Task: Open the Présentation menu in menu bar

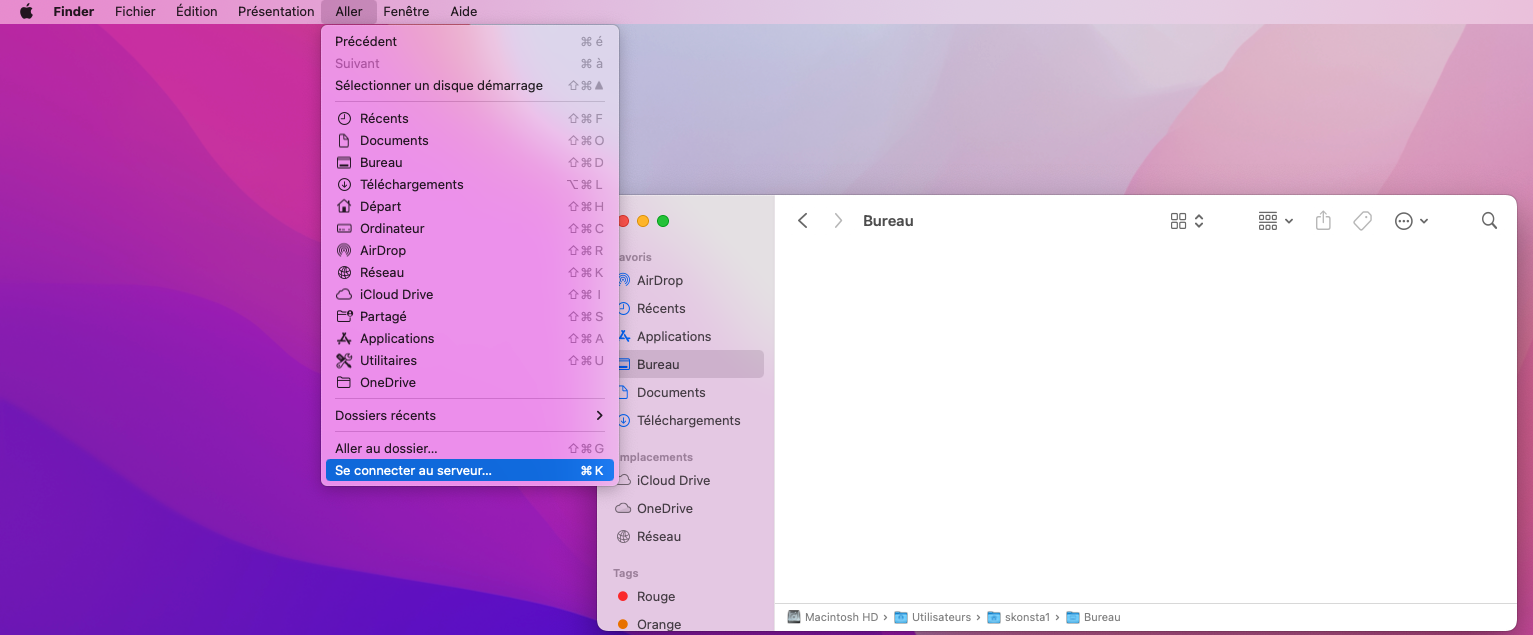Action: point(276,12)
